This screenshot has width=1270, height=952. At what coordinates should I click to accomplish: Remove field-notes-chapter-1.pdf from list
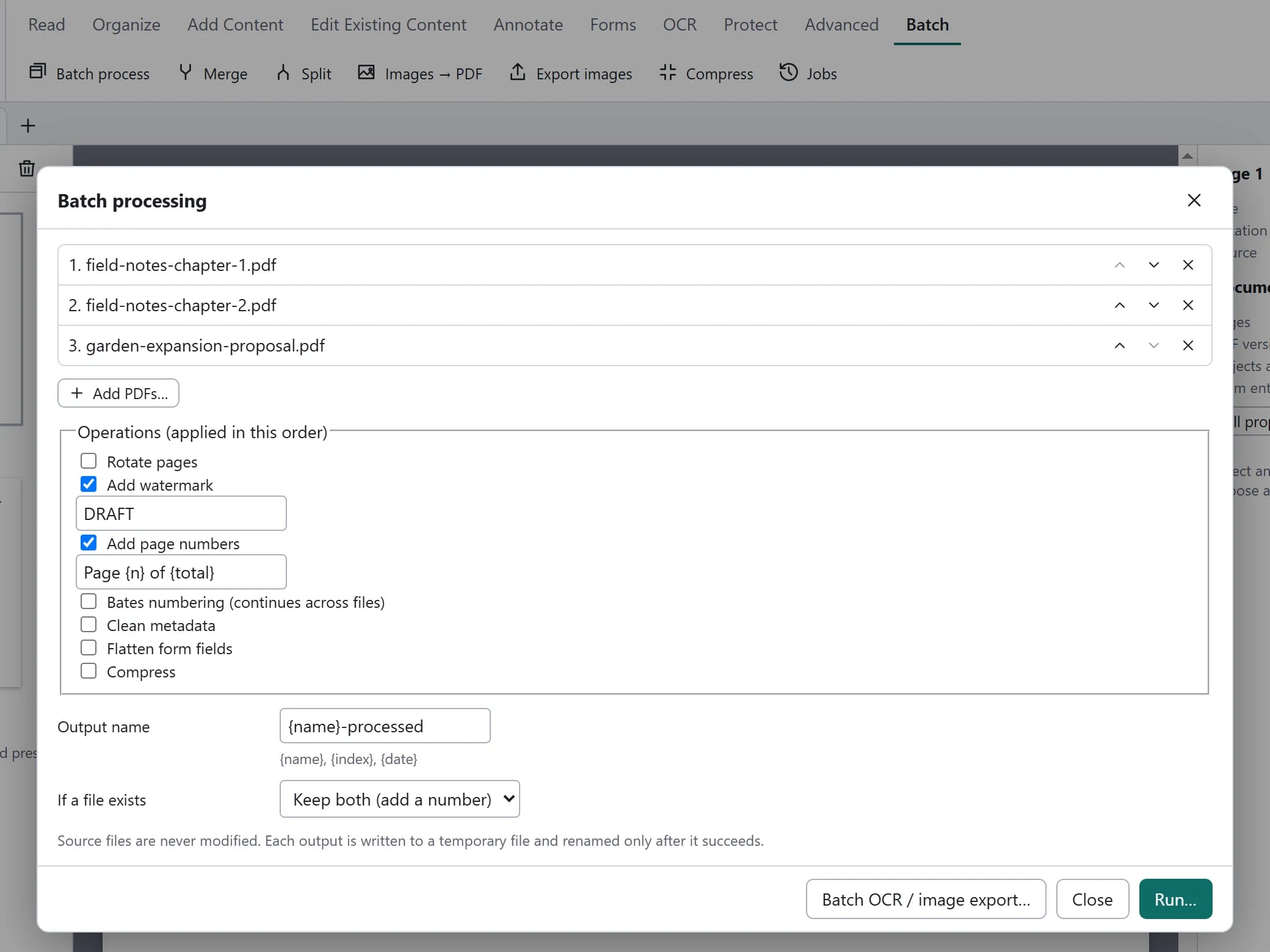coord(1188,265)
